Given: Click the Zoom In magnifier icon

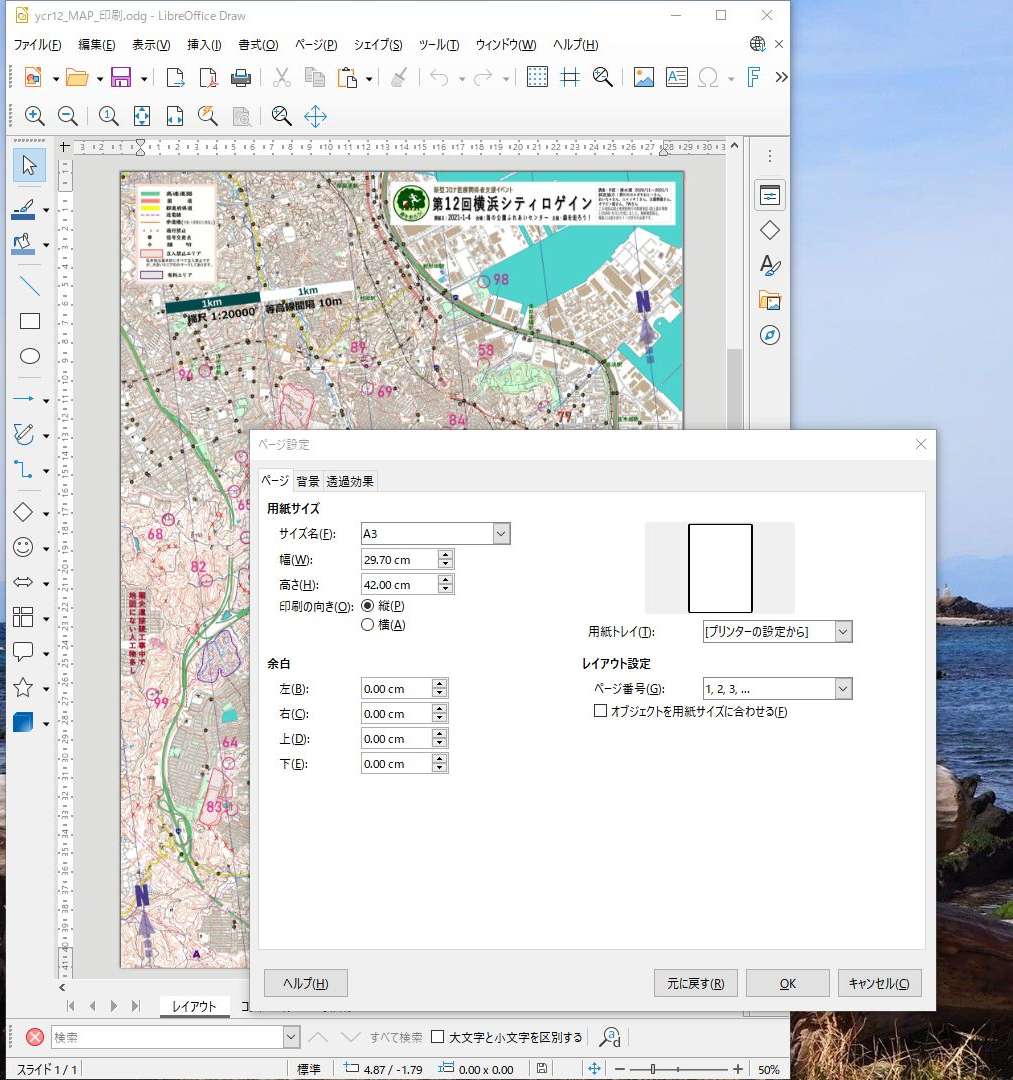Looking at the screenshot, I should tap(35, 116).
